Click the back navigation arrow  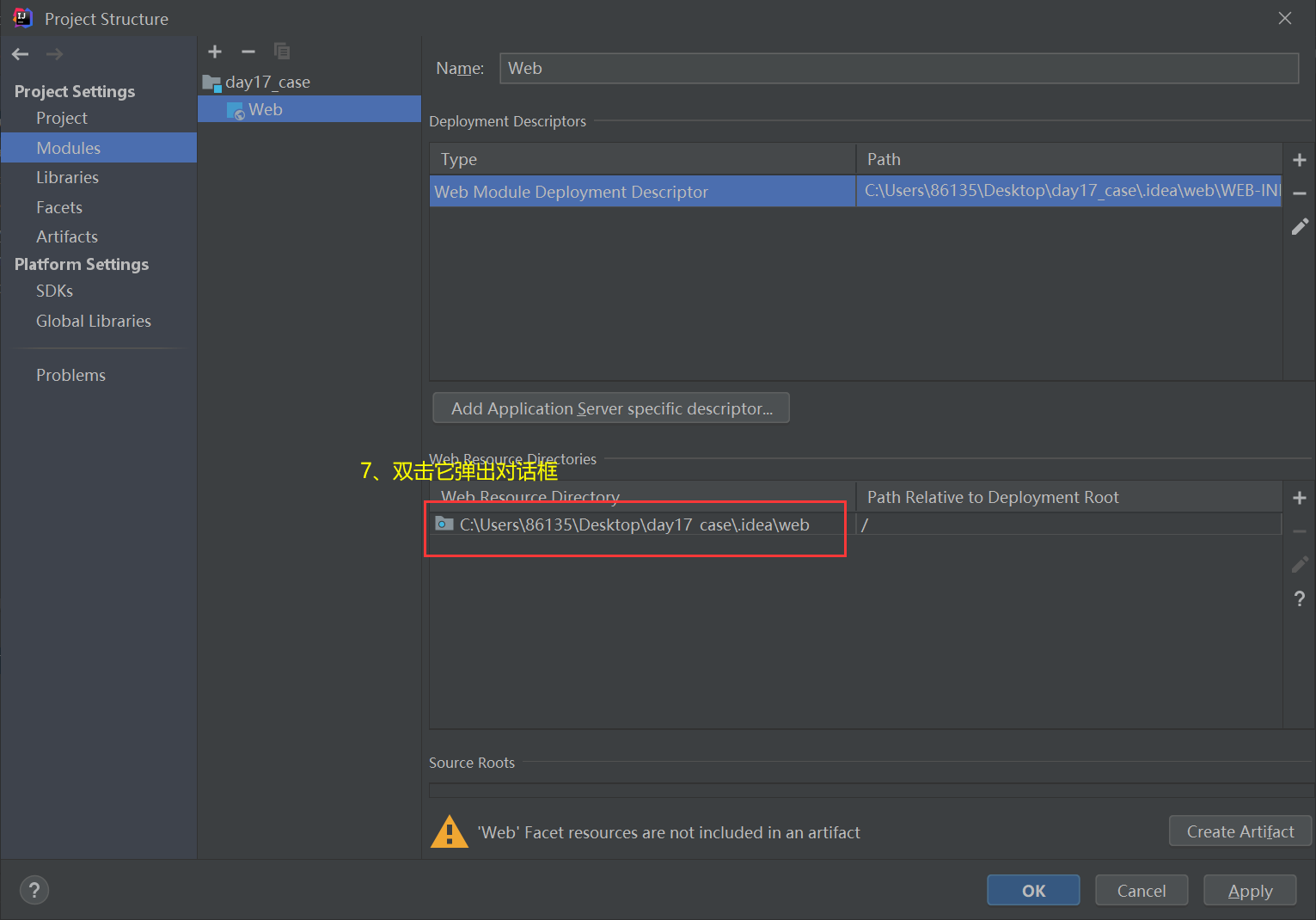pos(21,54)
